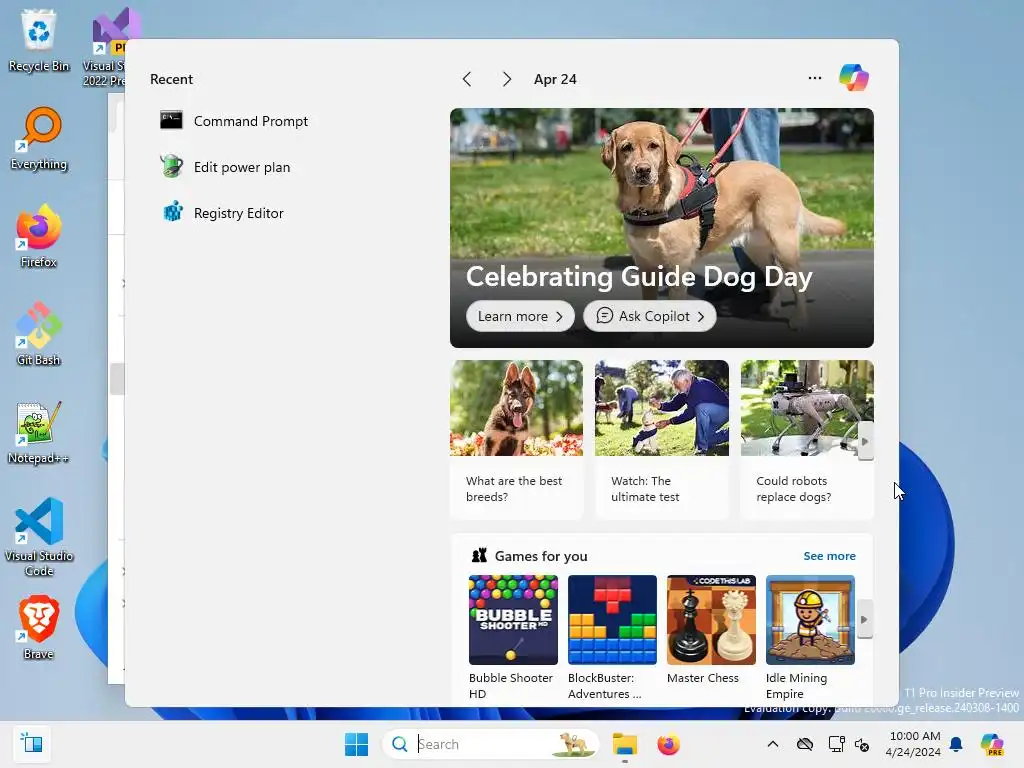Open Master Chess game tile

tap(711, 630)
